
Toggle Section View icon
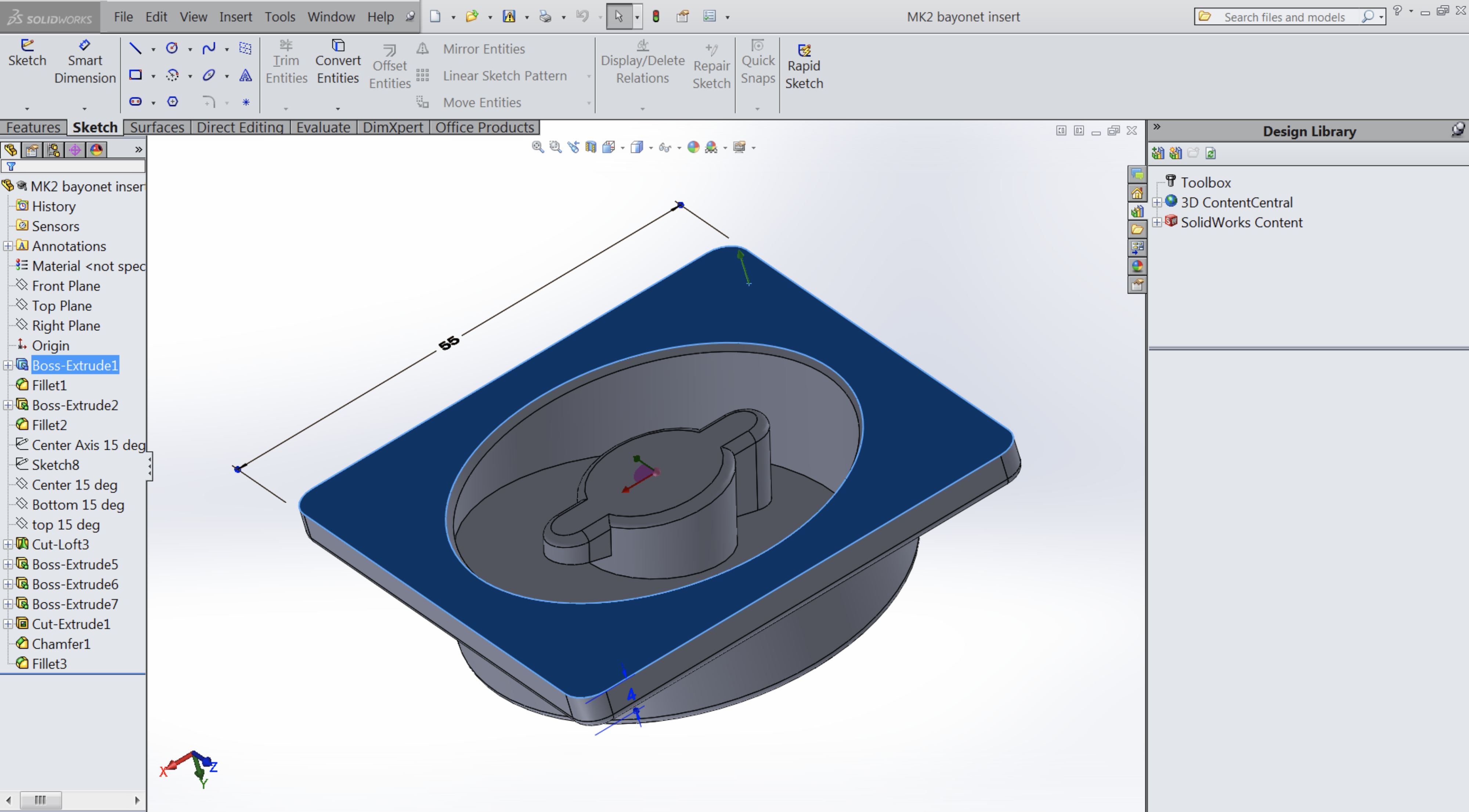(591, 147)
